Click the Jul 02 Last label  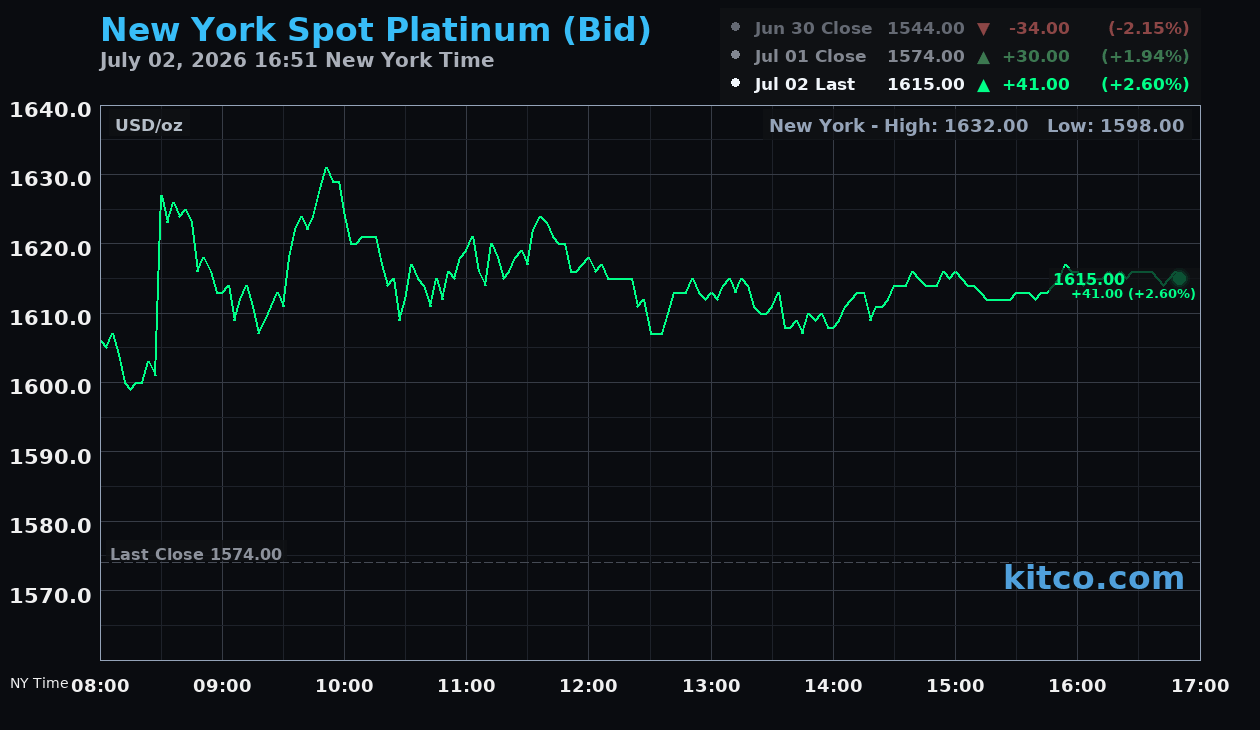(x=805, y=85)
